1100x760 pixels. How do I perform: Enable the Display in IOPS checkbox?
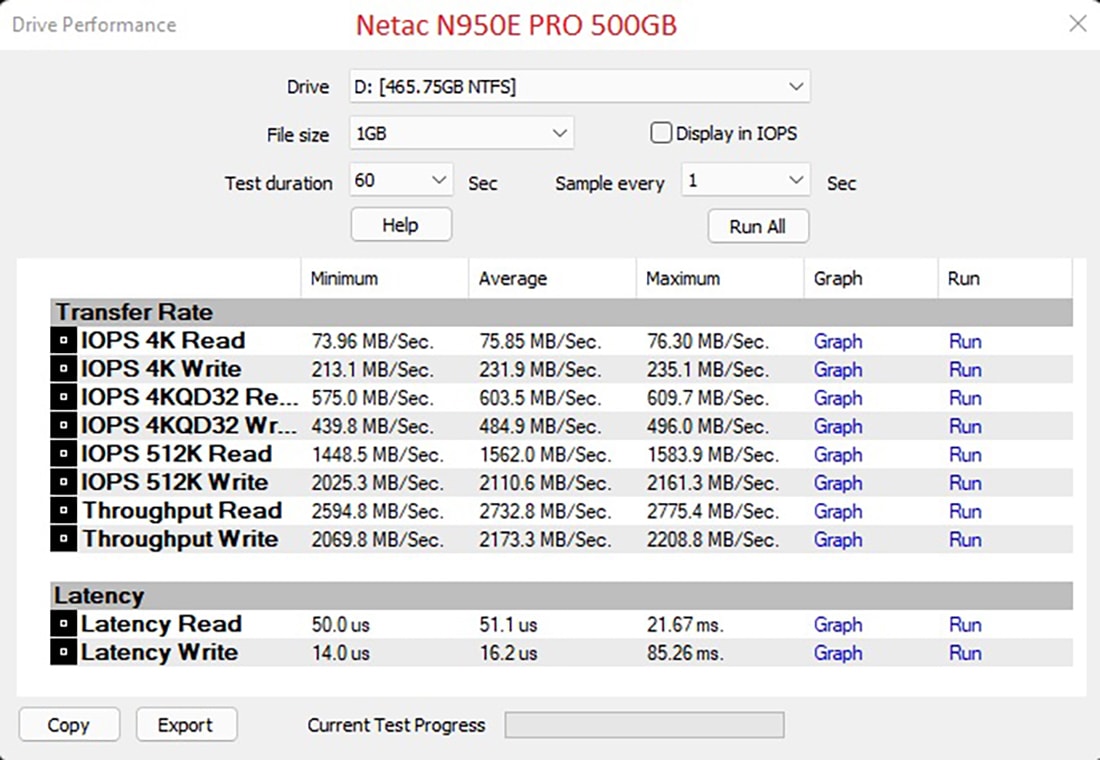pyautogui.click(x=661, y=133)
